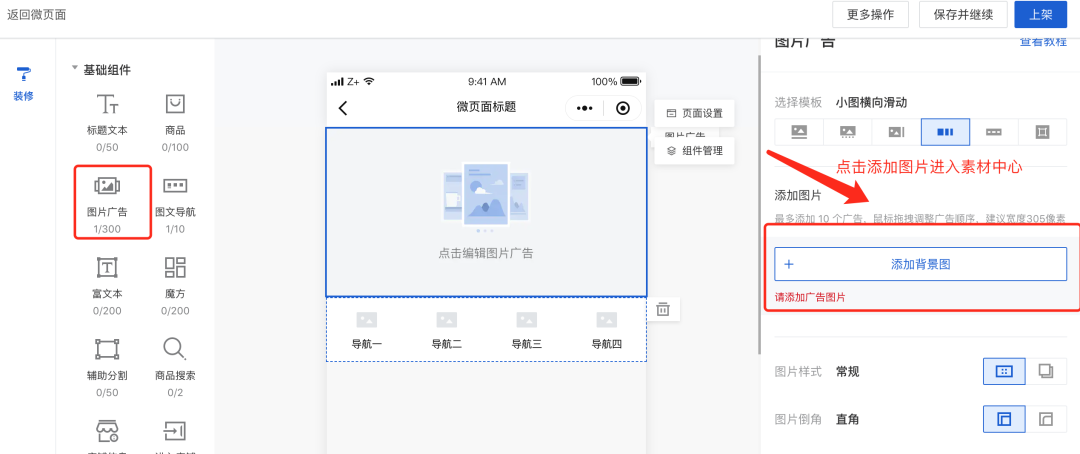
Task: Return via 返回微页面 link
Action: pos(37,14)
